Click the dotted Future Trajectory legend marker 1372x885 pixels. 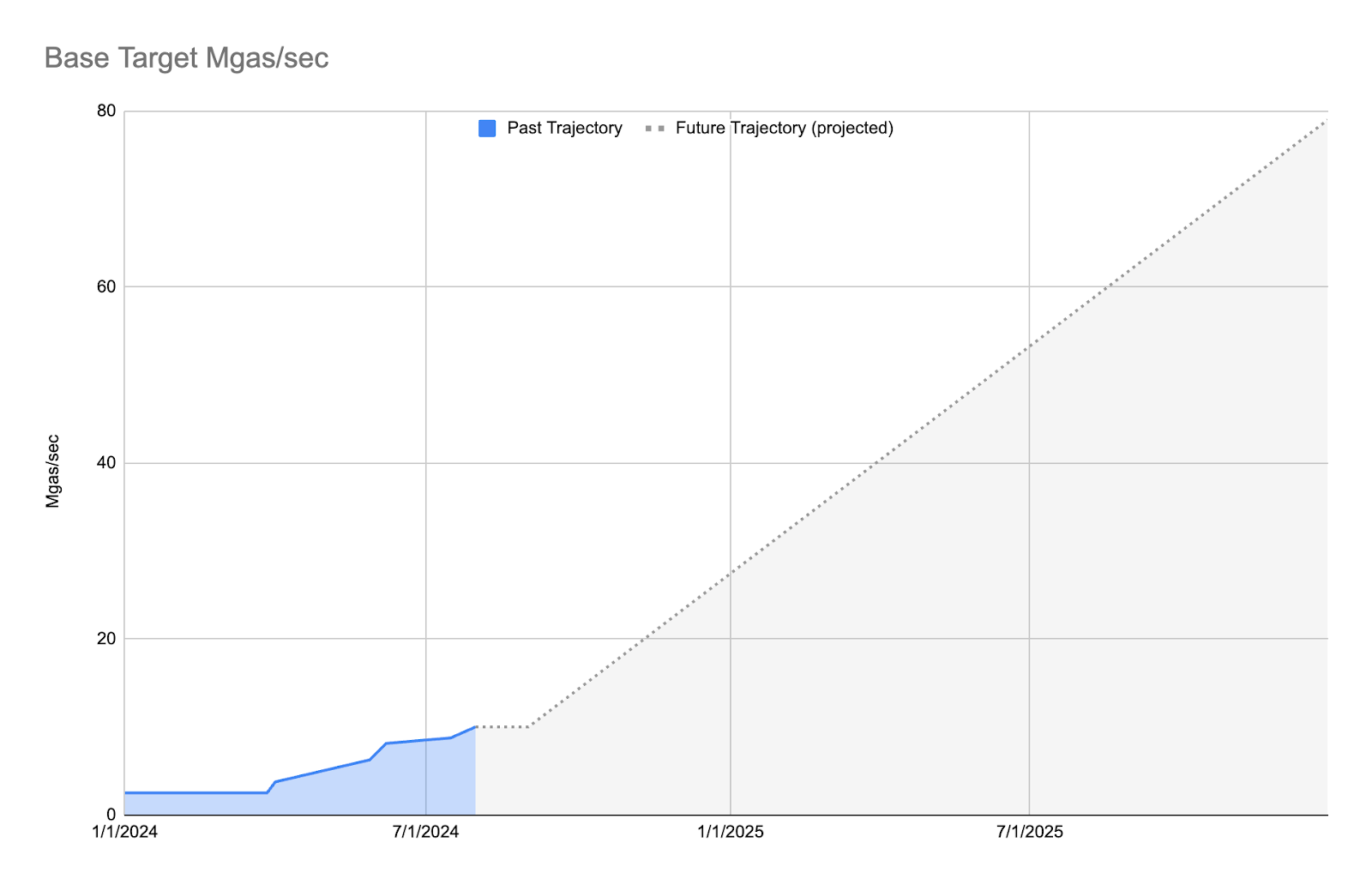(x=655, y=129)
